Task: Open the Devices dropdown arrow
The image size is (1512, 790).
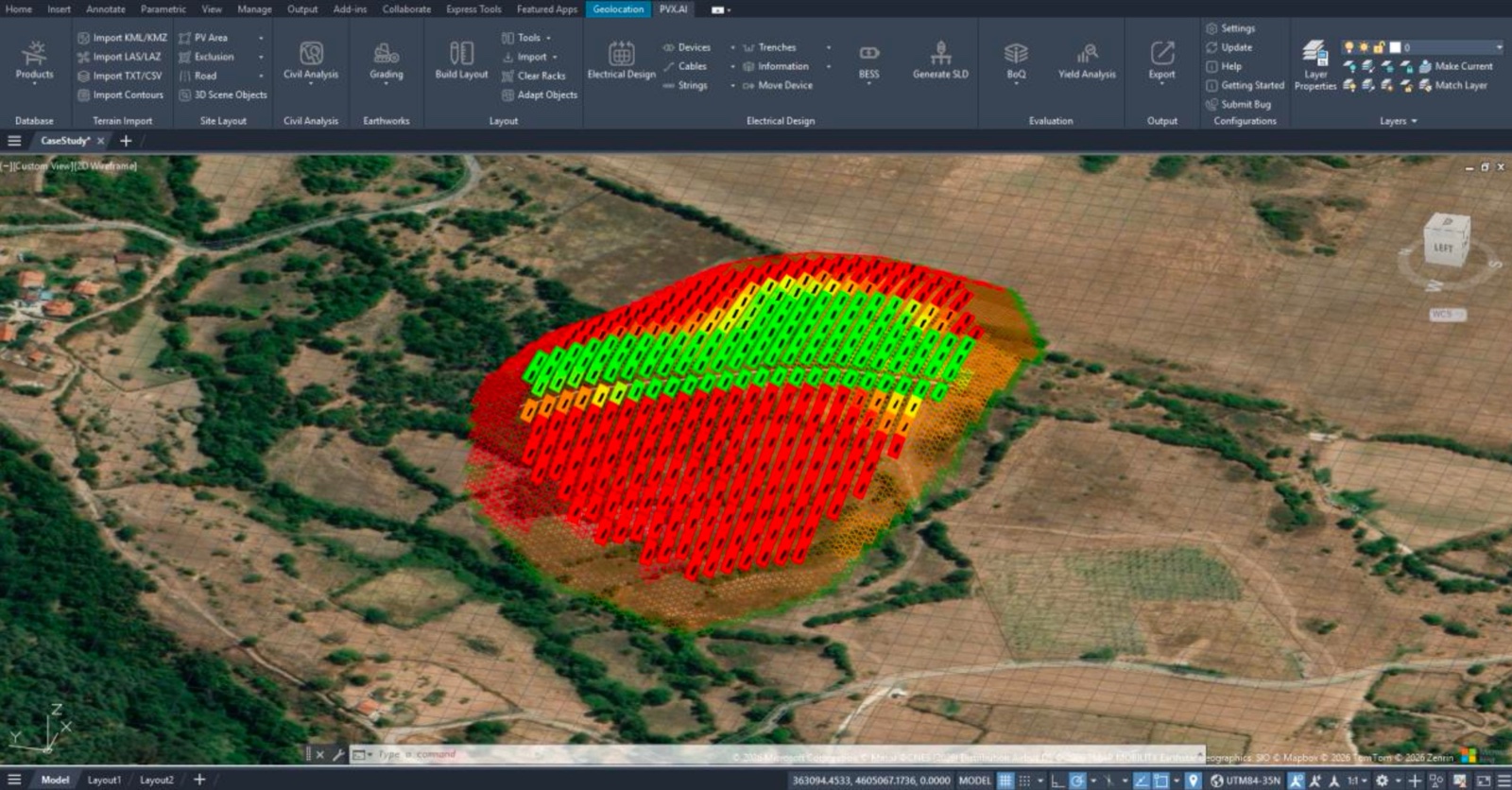Action: 732,47
